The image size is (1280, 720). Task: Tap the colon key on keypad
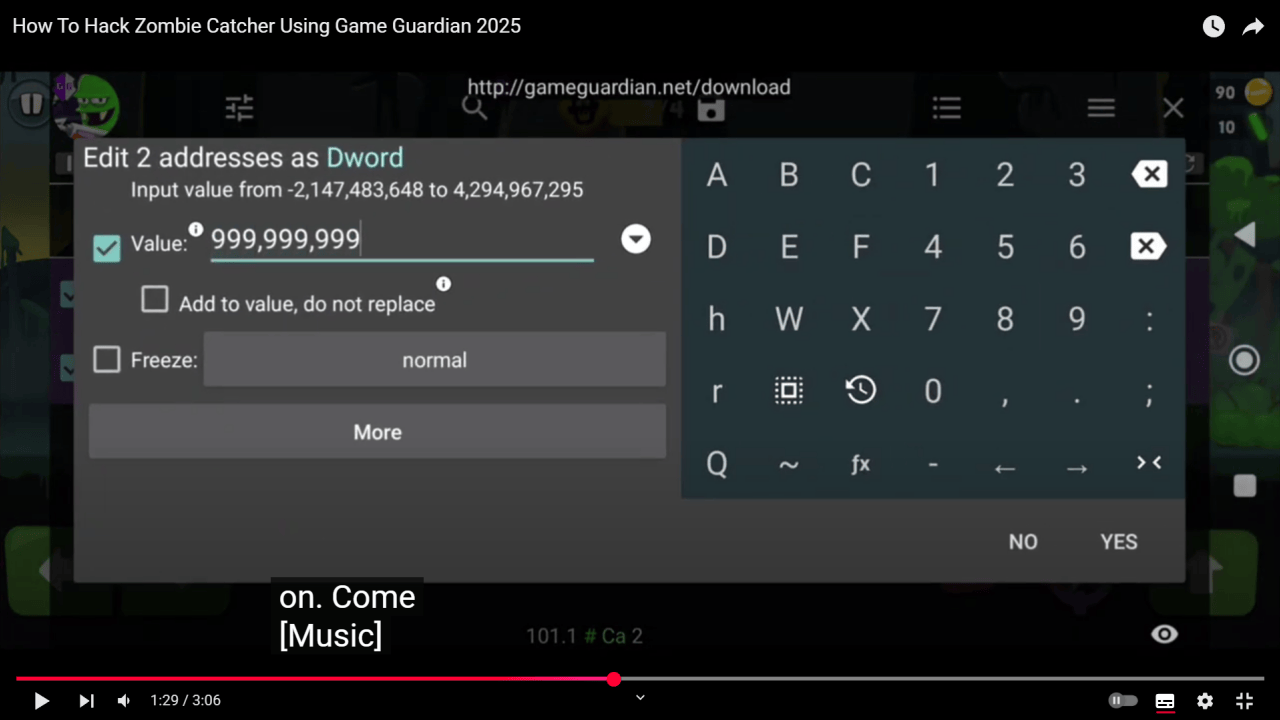click(x=1149, y=319)
